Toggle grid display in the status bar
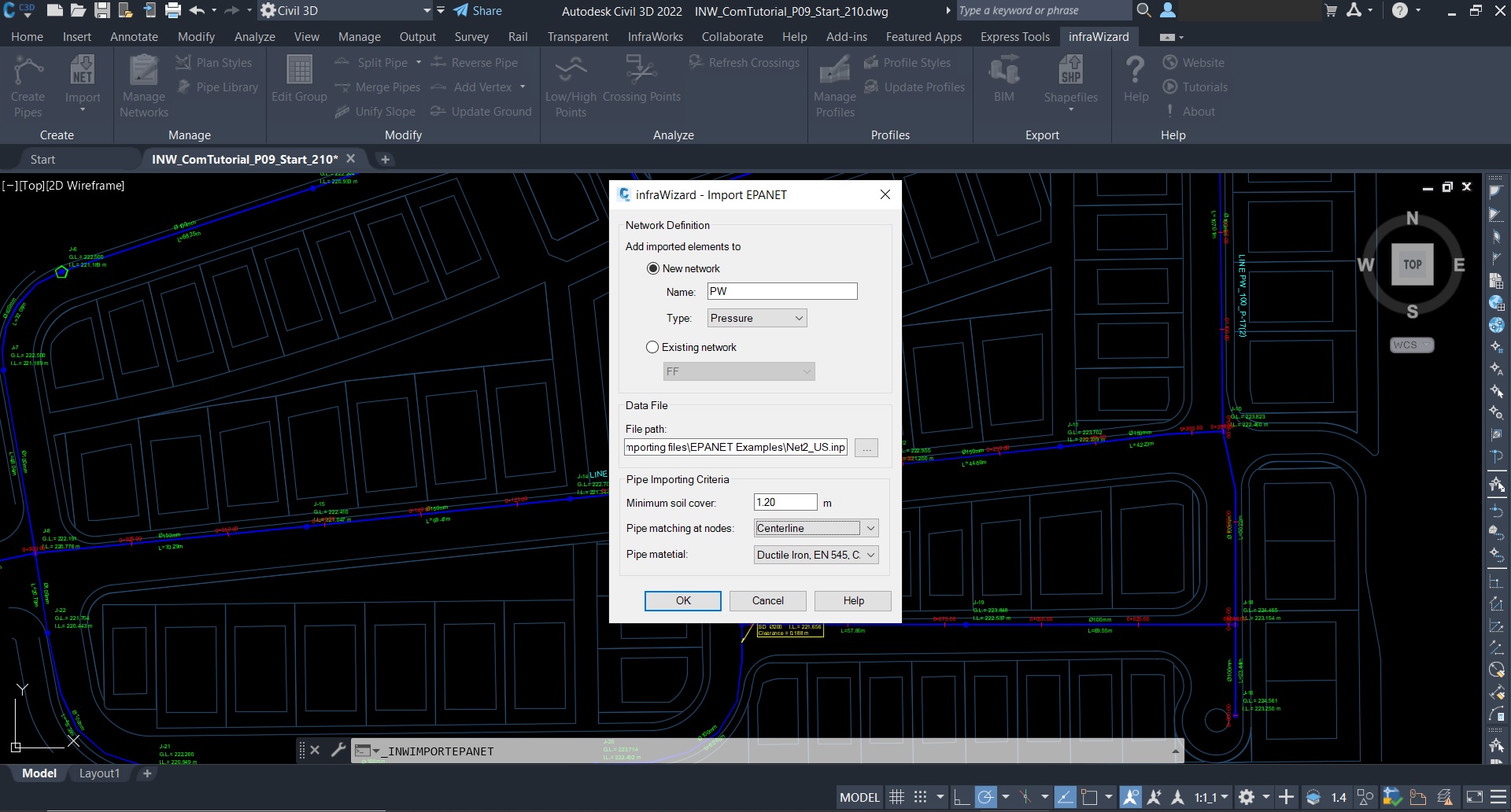This screenshot has width=1511, height=812. [896, 797]
